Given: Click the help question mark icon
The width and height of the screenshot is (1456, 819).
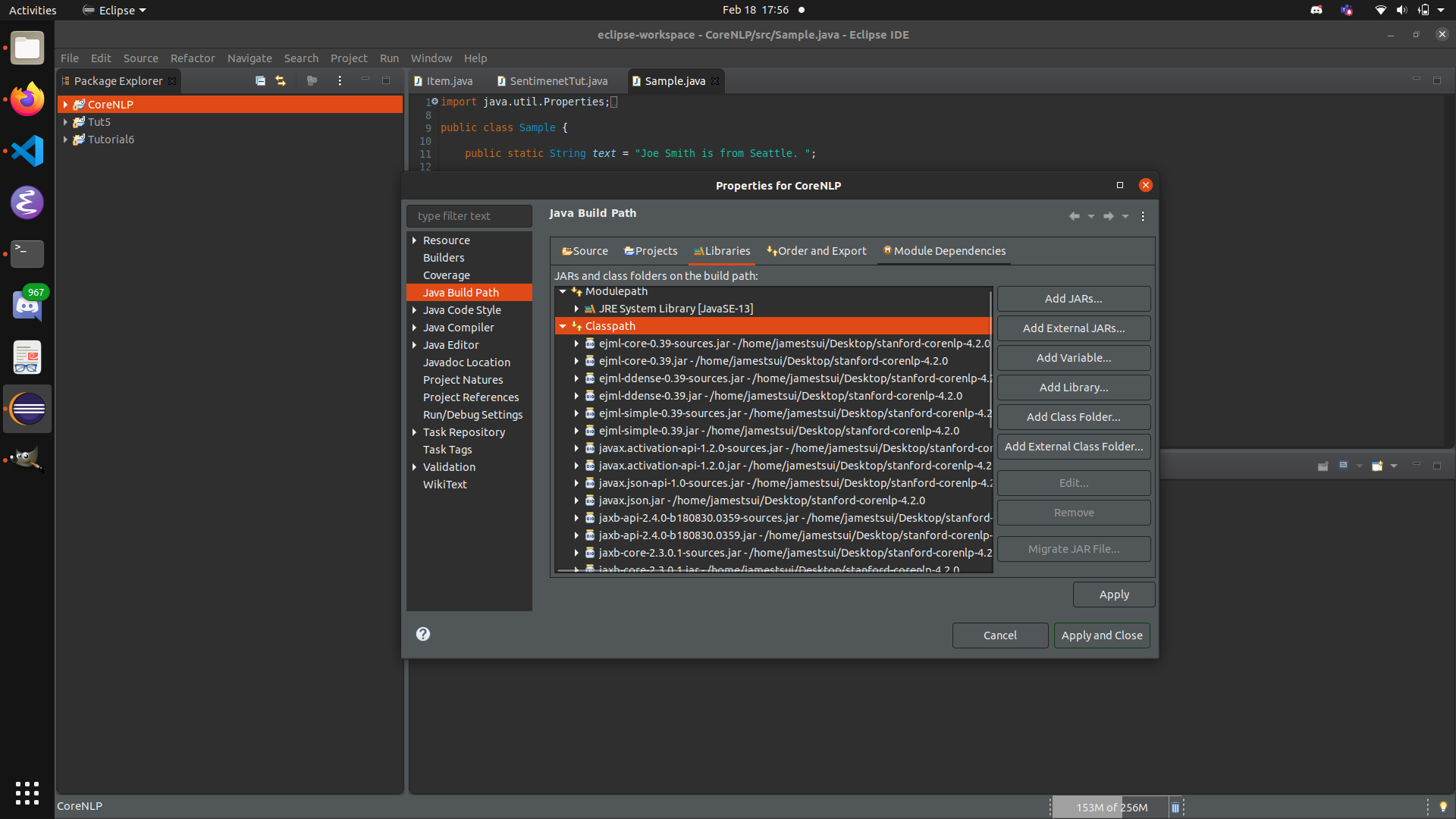Looking at the screenshot, I should click(x=423, y=634).
